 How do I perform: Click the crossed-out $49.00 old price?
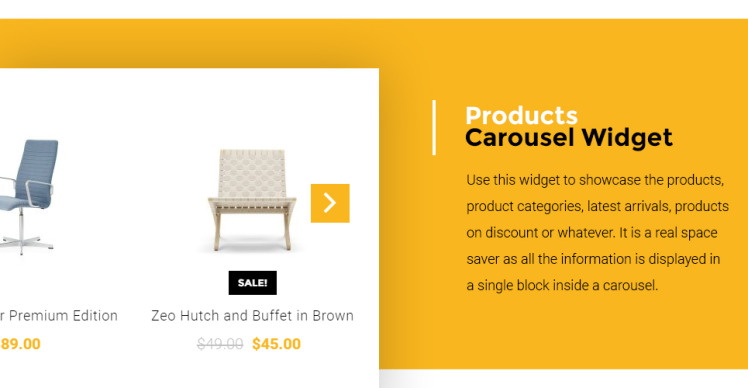[x=220, y=344]
